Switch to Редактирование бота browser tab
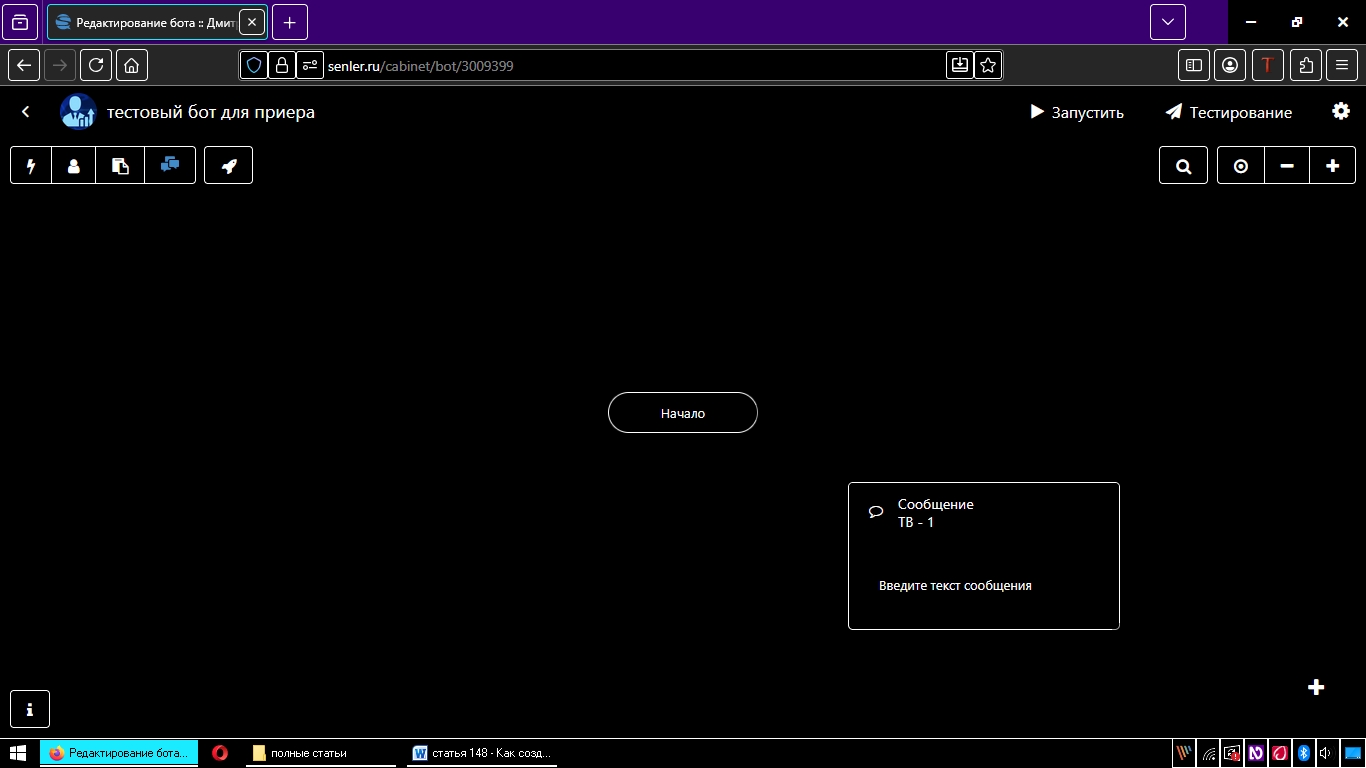The height and width of the screenshot is (768, 1366). click(145, 22)
